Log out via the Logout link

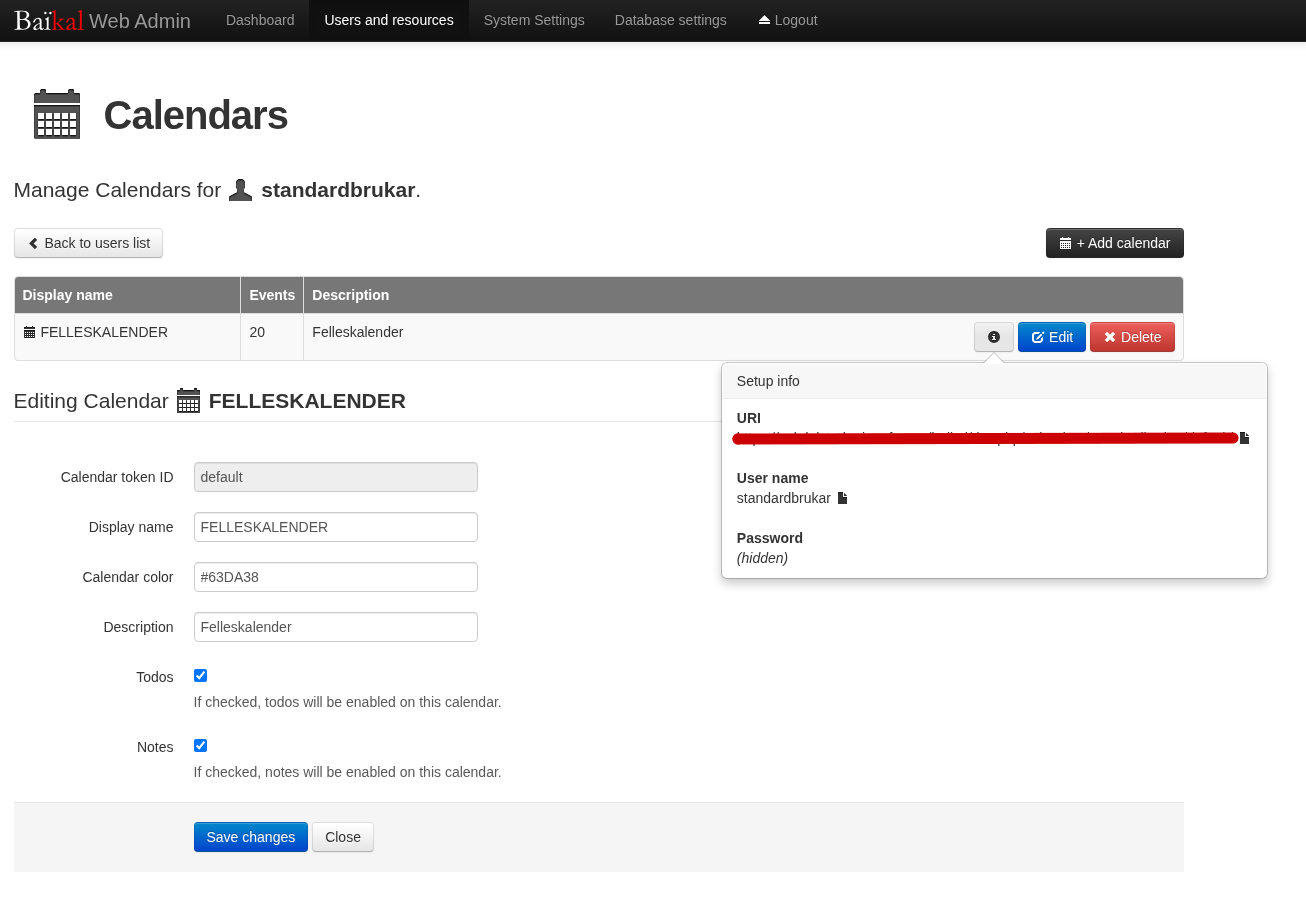point(788,20)
